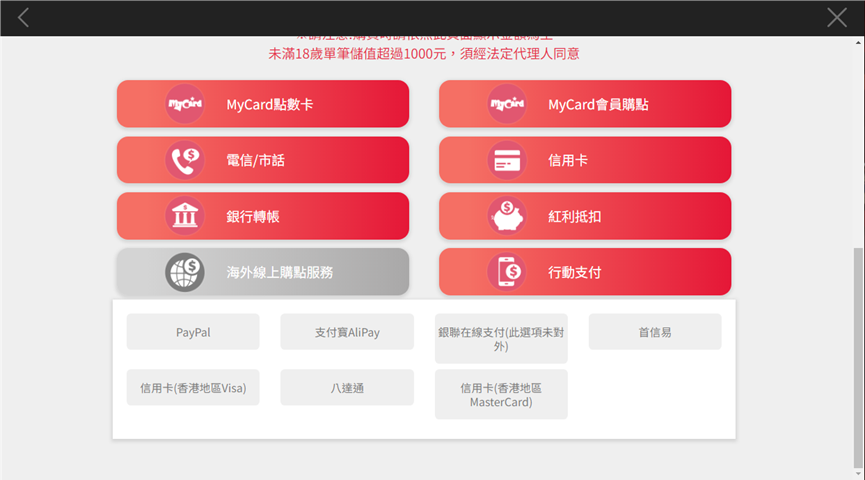Collapse 海外線上購點服務 section
The height and width of the screenshot is (480, 865).
coord(263,272)
